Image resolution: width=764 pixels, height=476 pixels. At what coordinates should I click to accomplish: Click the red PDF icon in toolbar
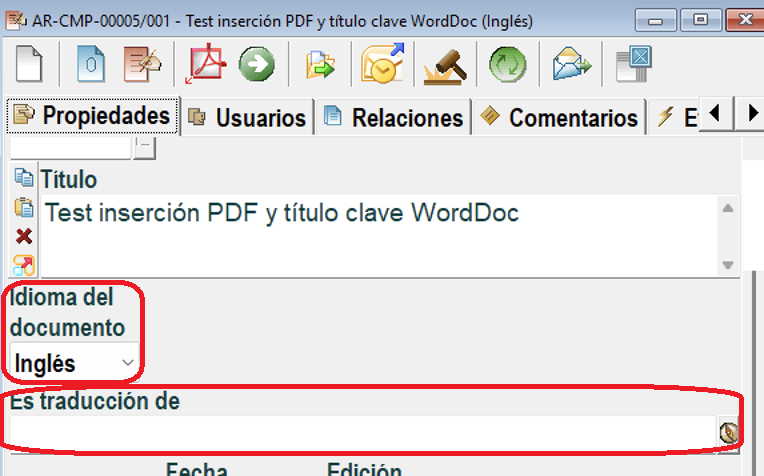pyautogui.click(x=206, y=65)
